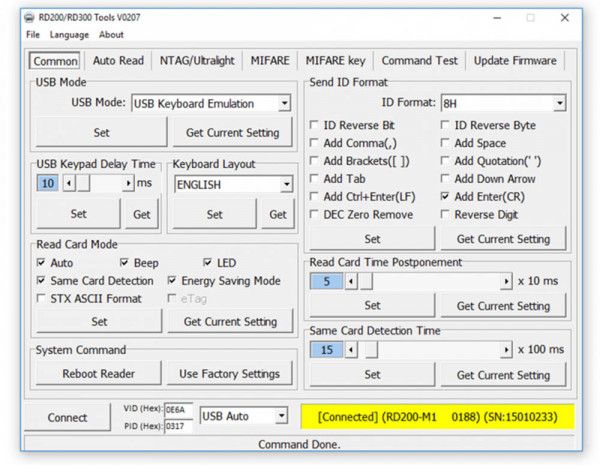Screen dimensions: 600x465
Task: Toggle the LED checkbox
Action: pyautogui.click(x=207, y=263)
